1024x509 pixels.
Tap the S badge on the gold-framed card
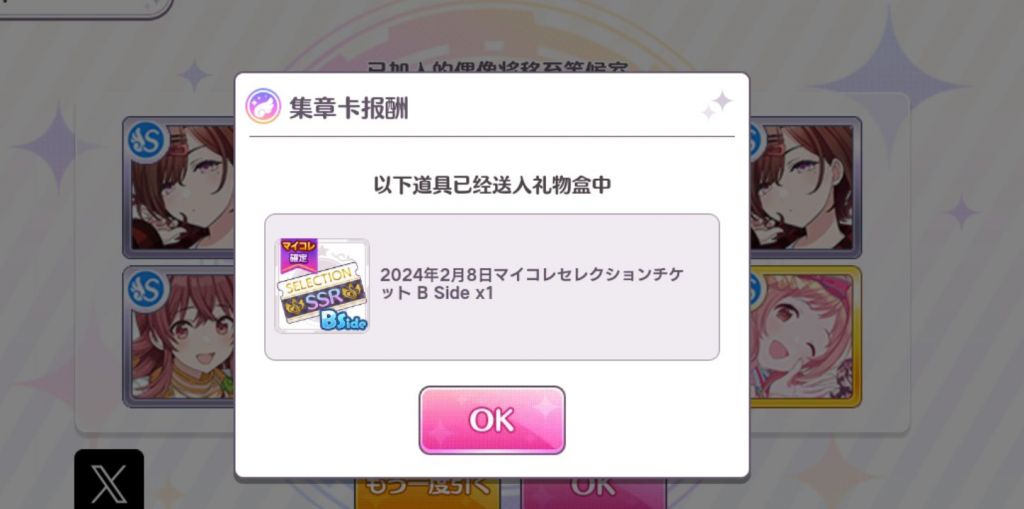click(756, 288)
